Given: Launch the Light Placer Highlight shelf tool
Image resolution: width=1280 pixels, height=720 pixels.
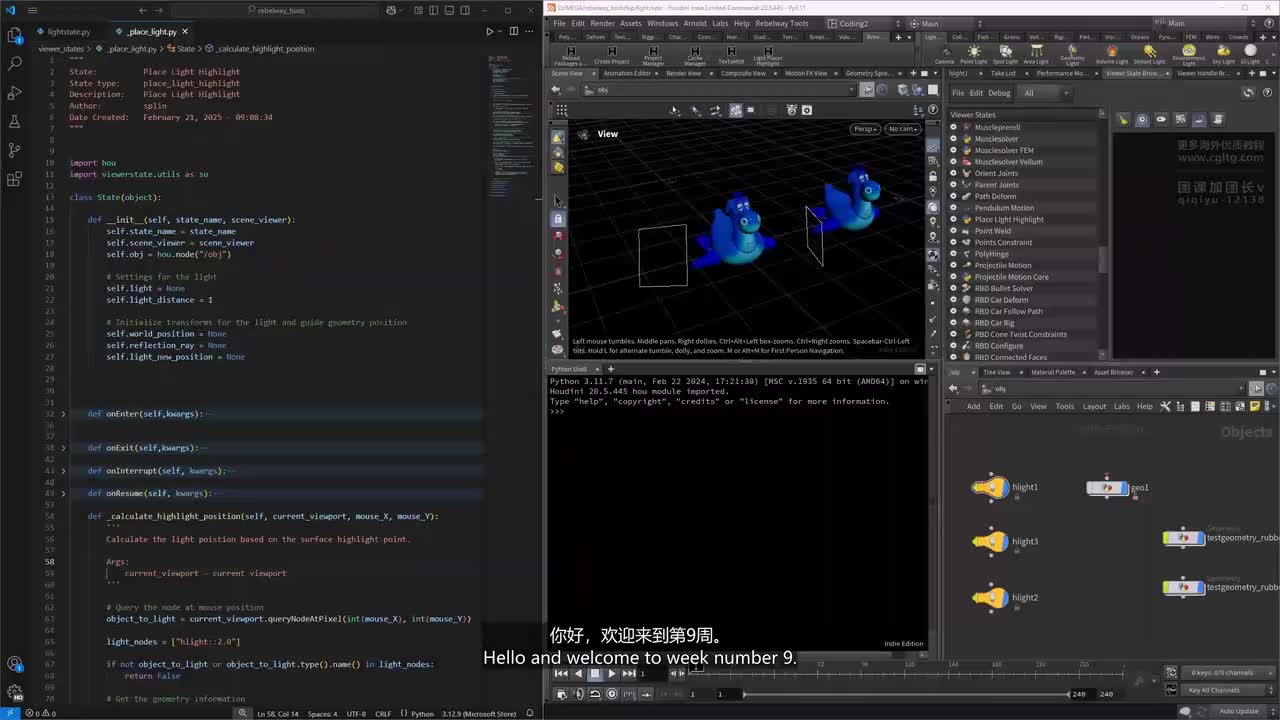Looking at the screenshot, I should (767, 55).
